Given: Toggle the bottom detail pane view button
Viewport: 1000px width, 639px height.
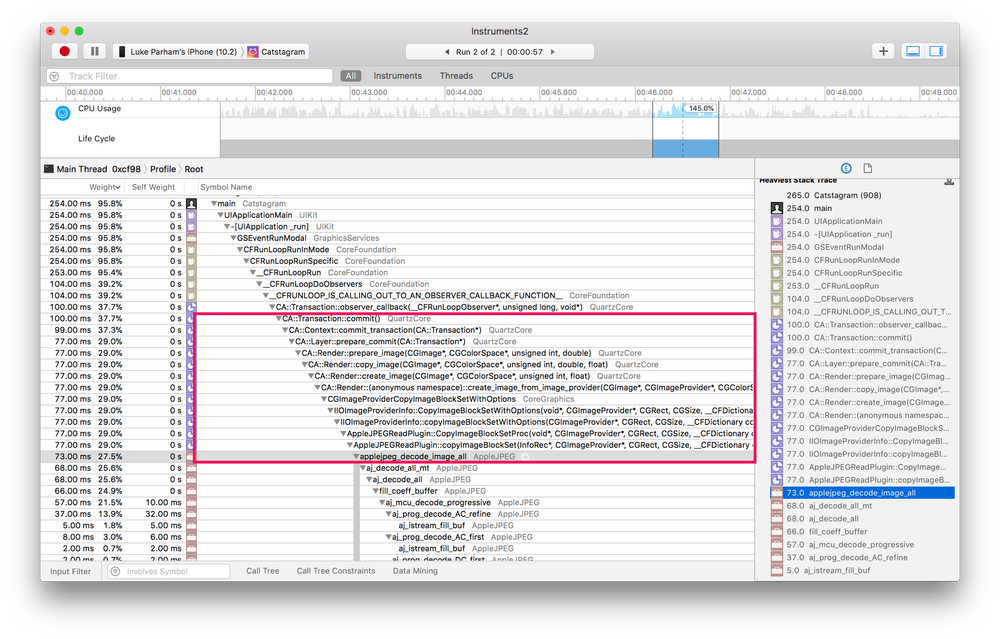Looking at the screenshot, I should click(913, 51).
